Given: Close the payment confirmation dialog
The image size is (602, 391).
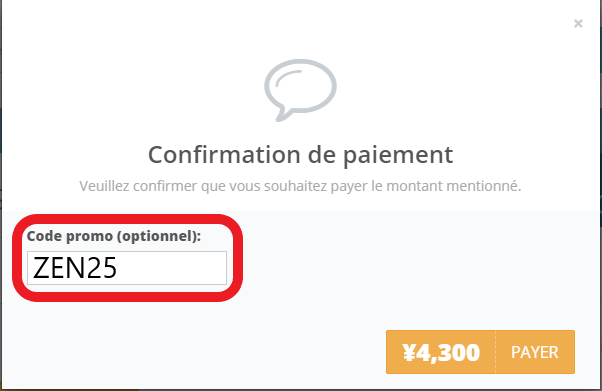Looking at the screenshot, I should pos(578,23).
